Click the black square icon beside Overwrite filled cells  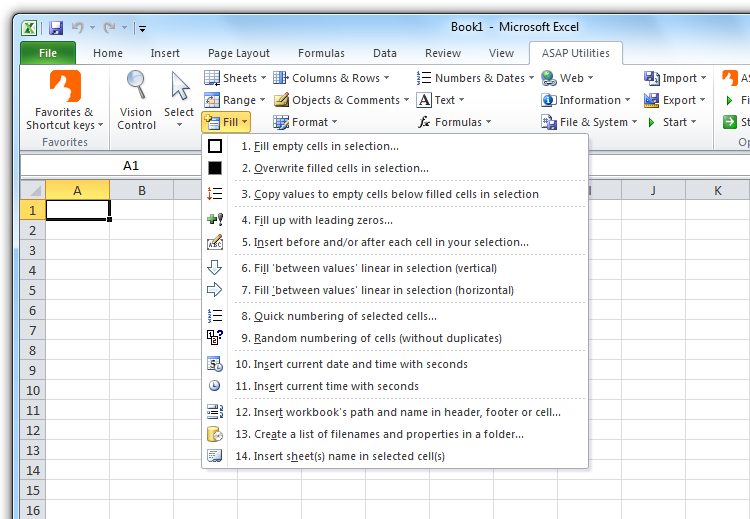click(x=215, y=168)
